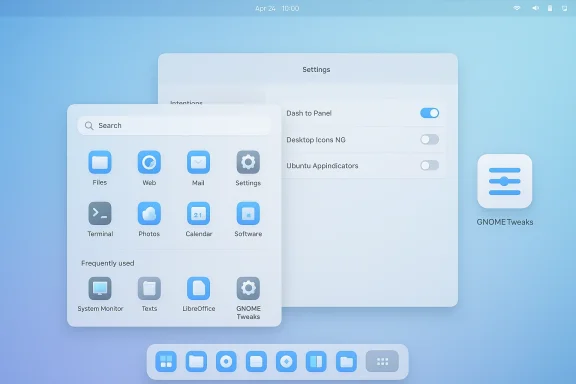Image resolution: width=576 pixels, height=384 pixels.
Task: Launch the Web browser app
Action: [x=149, y=162]
